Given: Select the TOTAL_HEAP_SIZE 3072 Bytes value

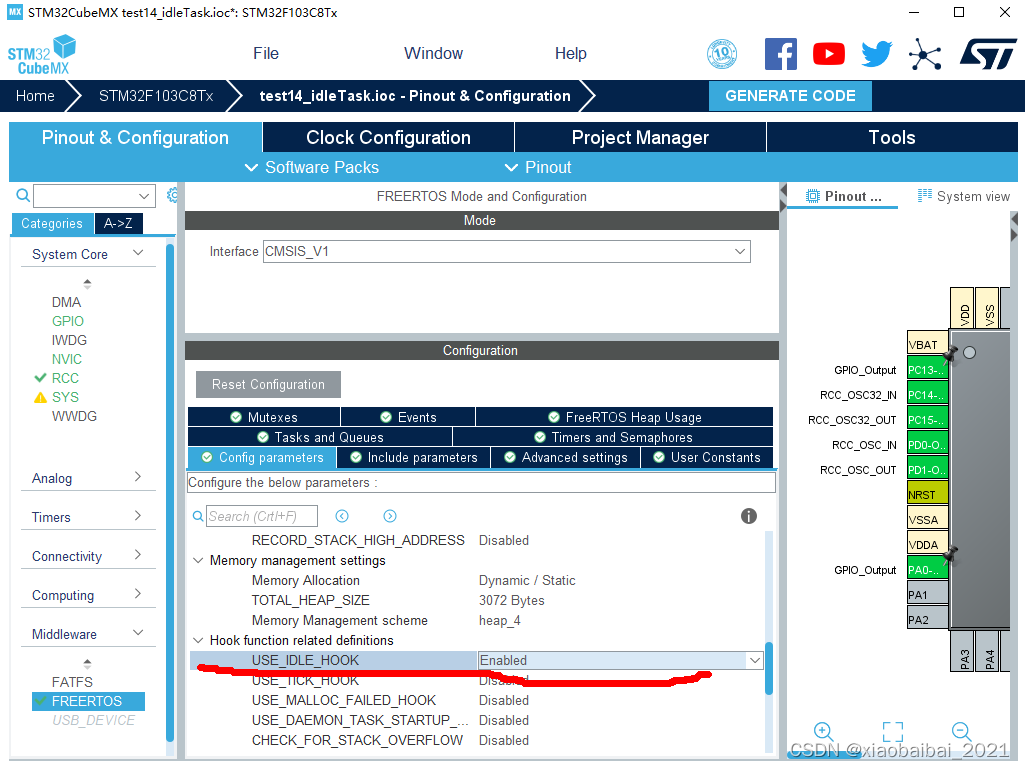Looking at the screenshot, I should (511, 600).
